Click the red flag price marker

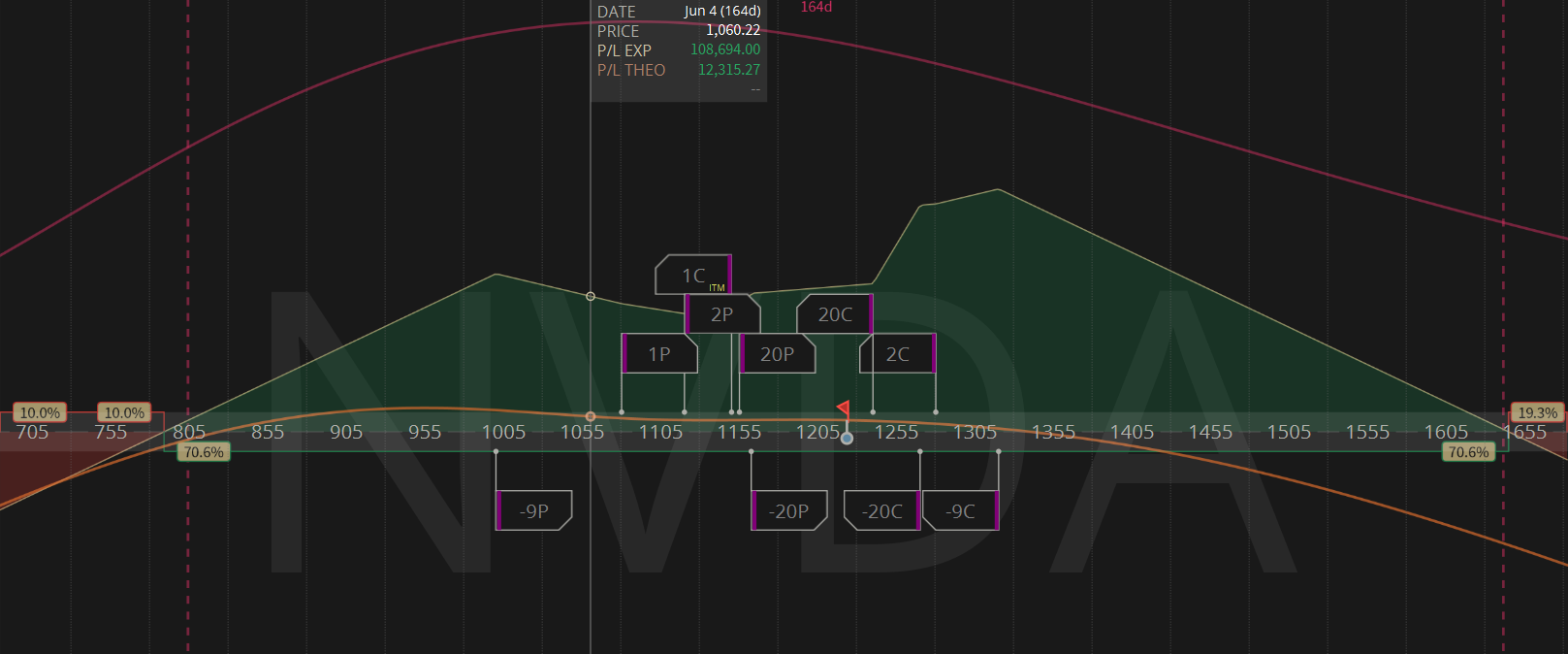pos(844,409)
